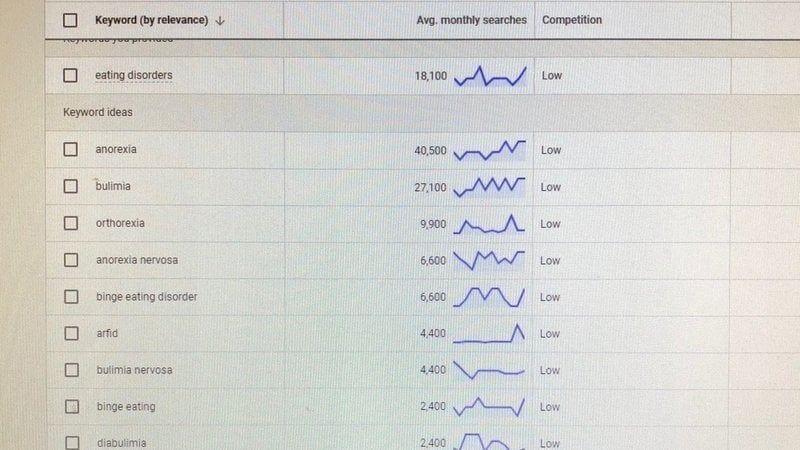This screenshot has width=800, height=450.
Task: Check the anorexia keyword checkbox
Action: point(70,150)
